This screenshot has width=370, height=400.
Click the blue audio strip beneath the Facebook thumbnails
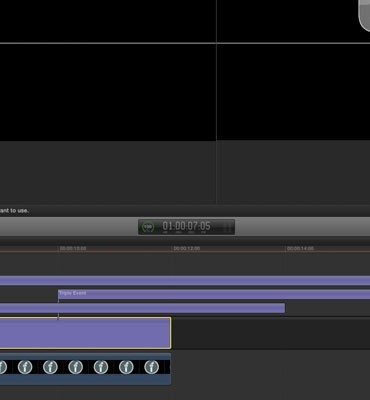pos(85,379)
